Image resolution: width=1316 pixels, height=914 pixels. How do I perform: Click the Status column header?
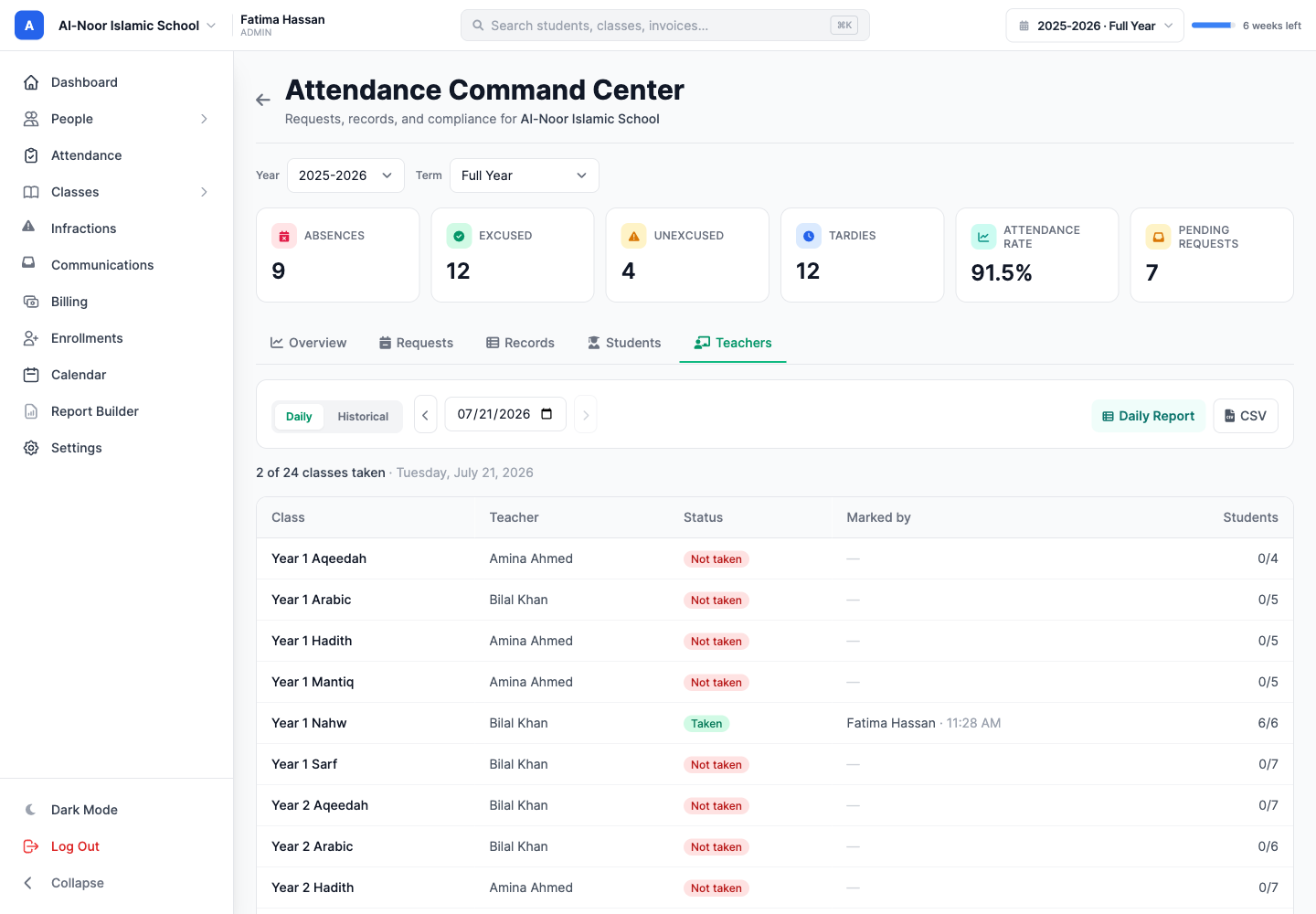click(703, 517)
